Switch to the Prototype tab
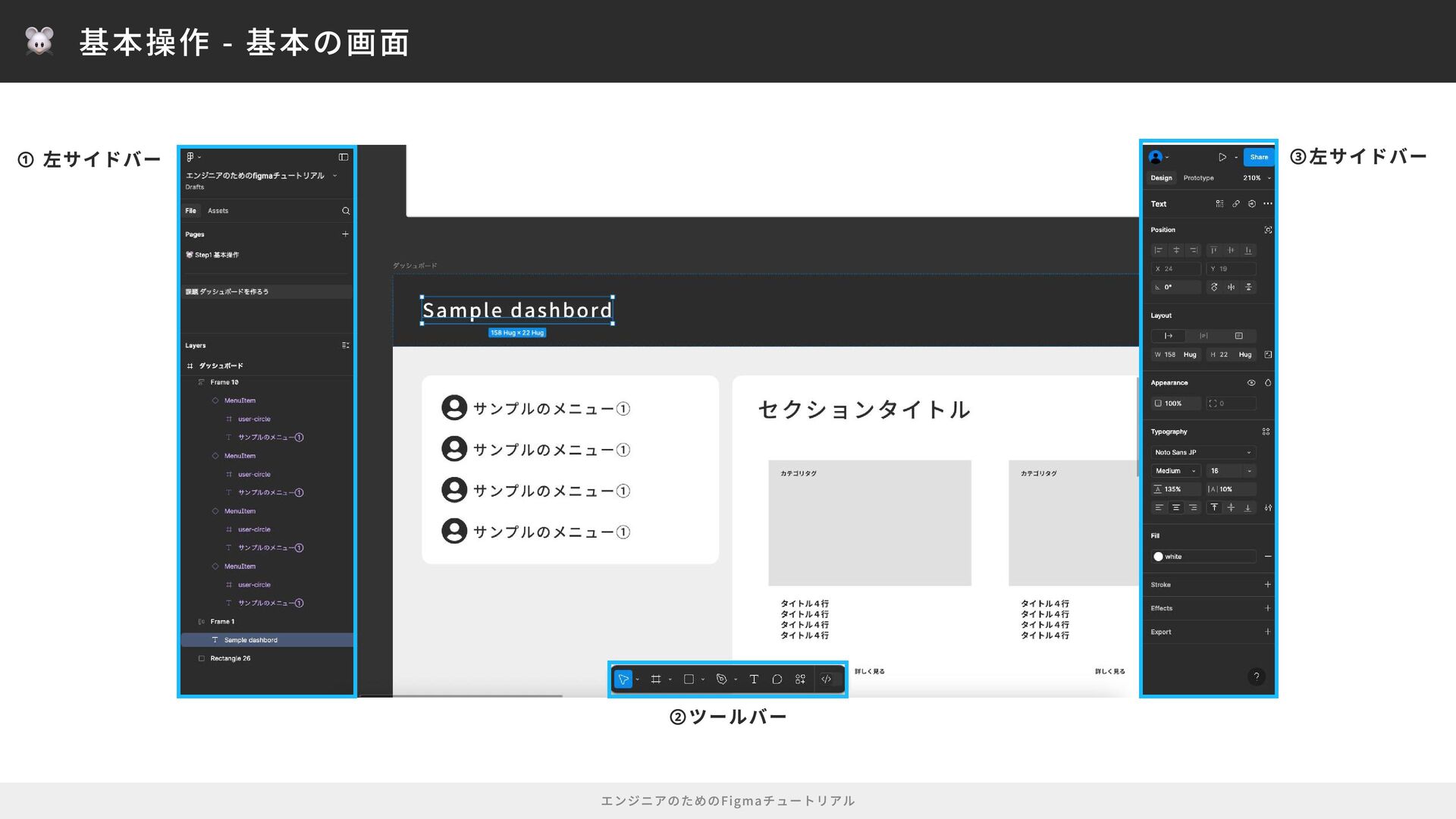The image size is (1456, 819). [x=1198, y=178]
